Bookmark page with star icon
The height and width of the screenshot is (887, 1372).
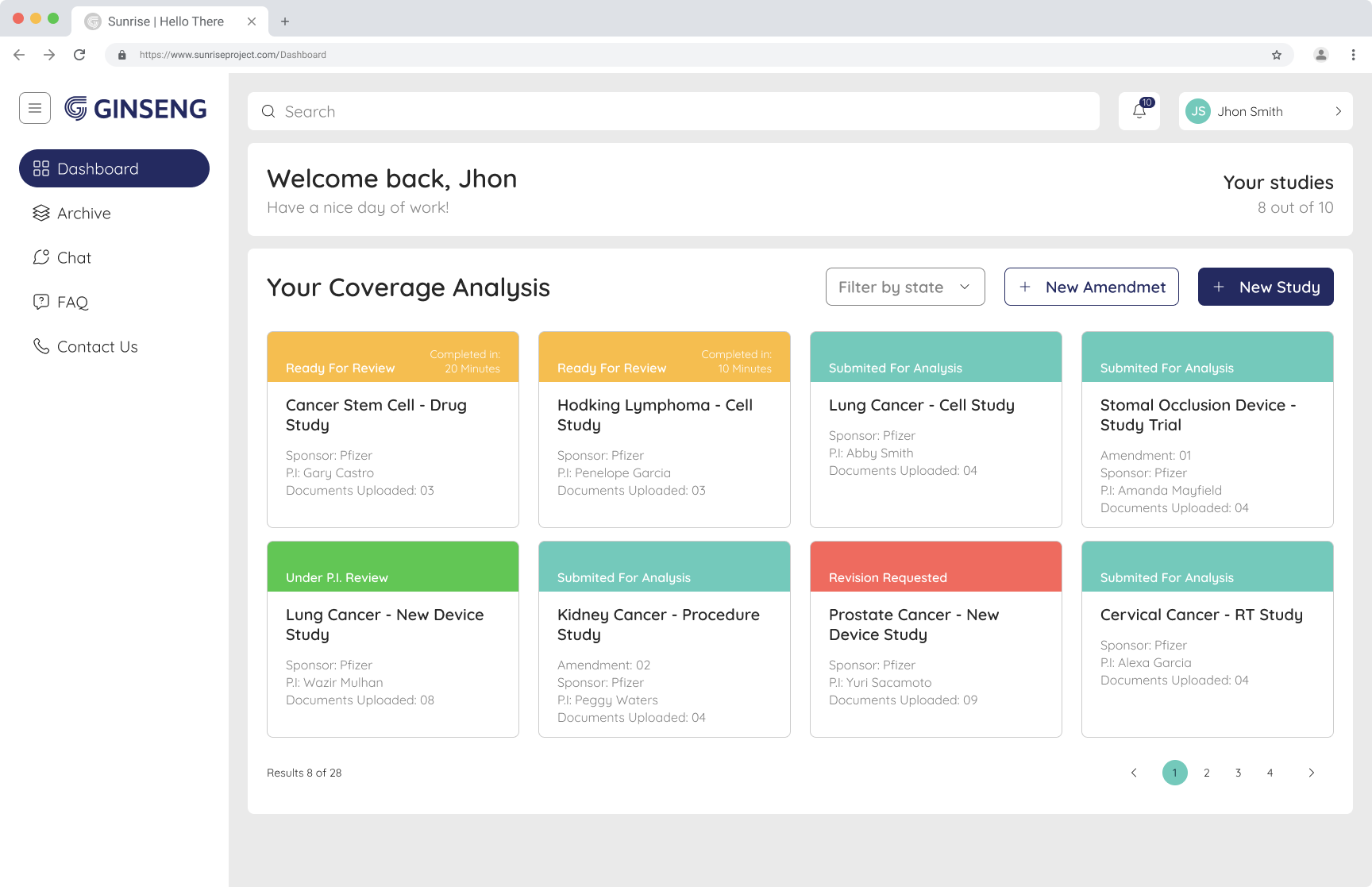point(1277,55)
